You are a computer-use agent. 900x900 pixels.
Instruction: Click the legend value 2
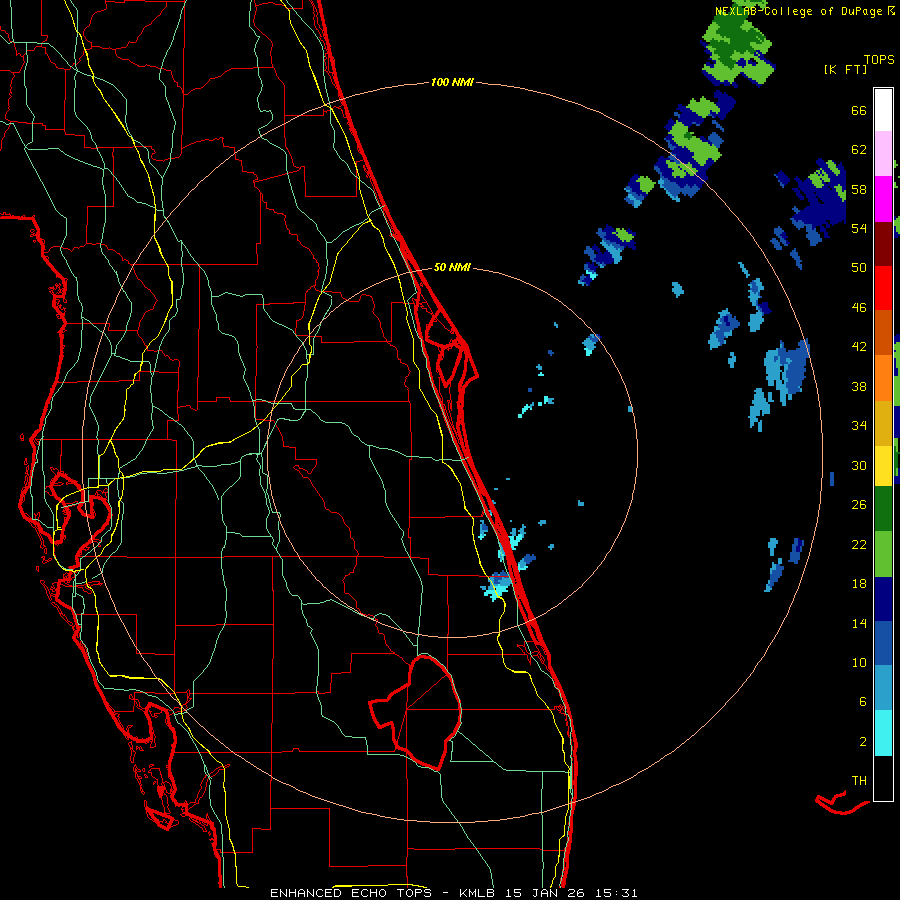[x=863, y=742]
